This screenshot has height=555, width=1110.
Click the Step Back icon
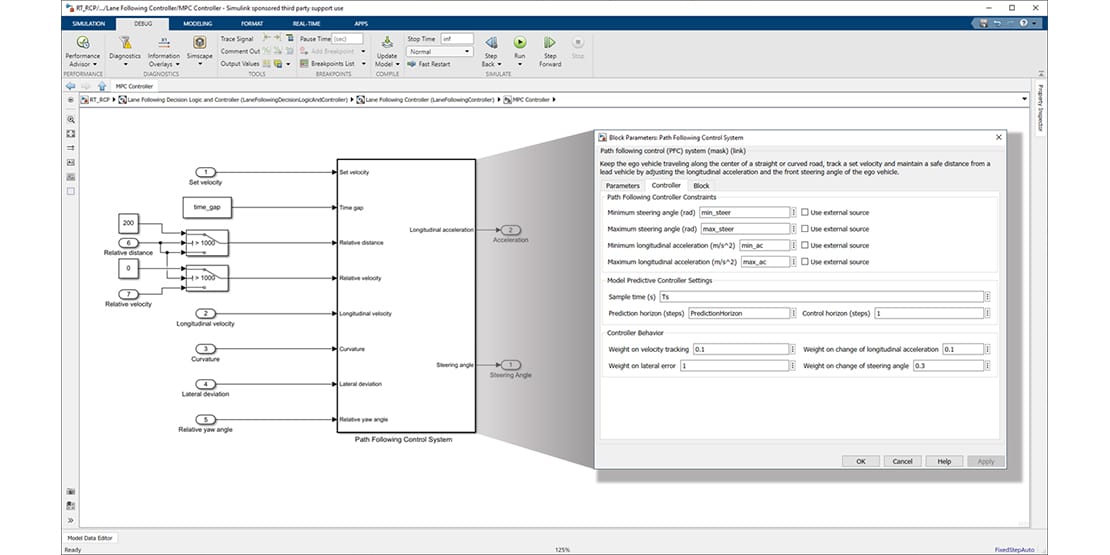click(x=491, y=44)
